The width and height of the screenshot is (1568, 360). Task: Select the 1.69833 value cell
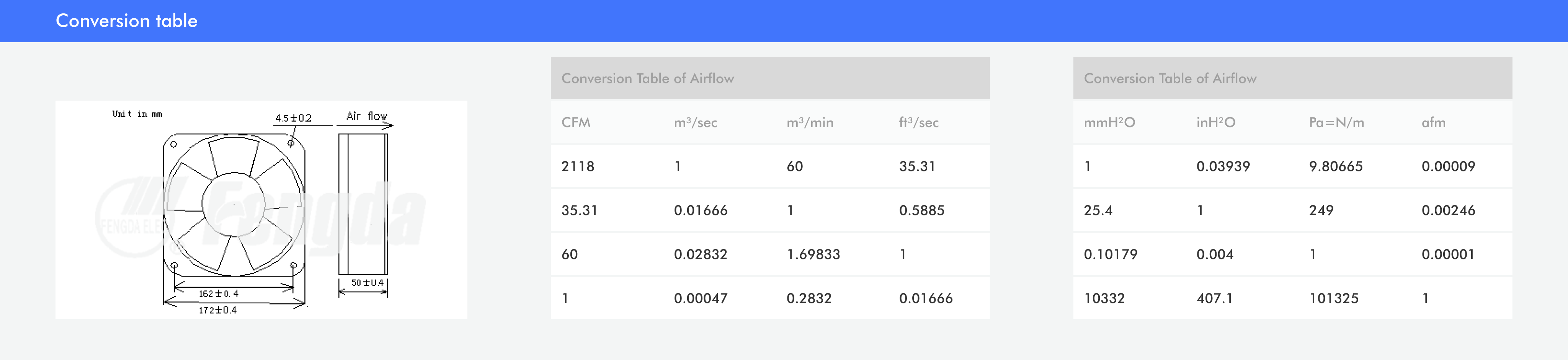[x=813, y=254]
